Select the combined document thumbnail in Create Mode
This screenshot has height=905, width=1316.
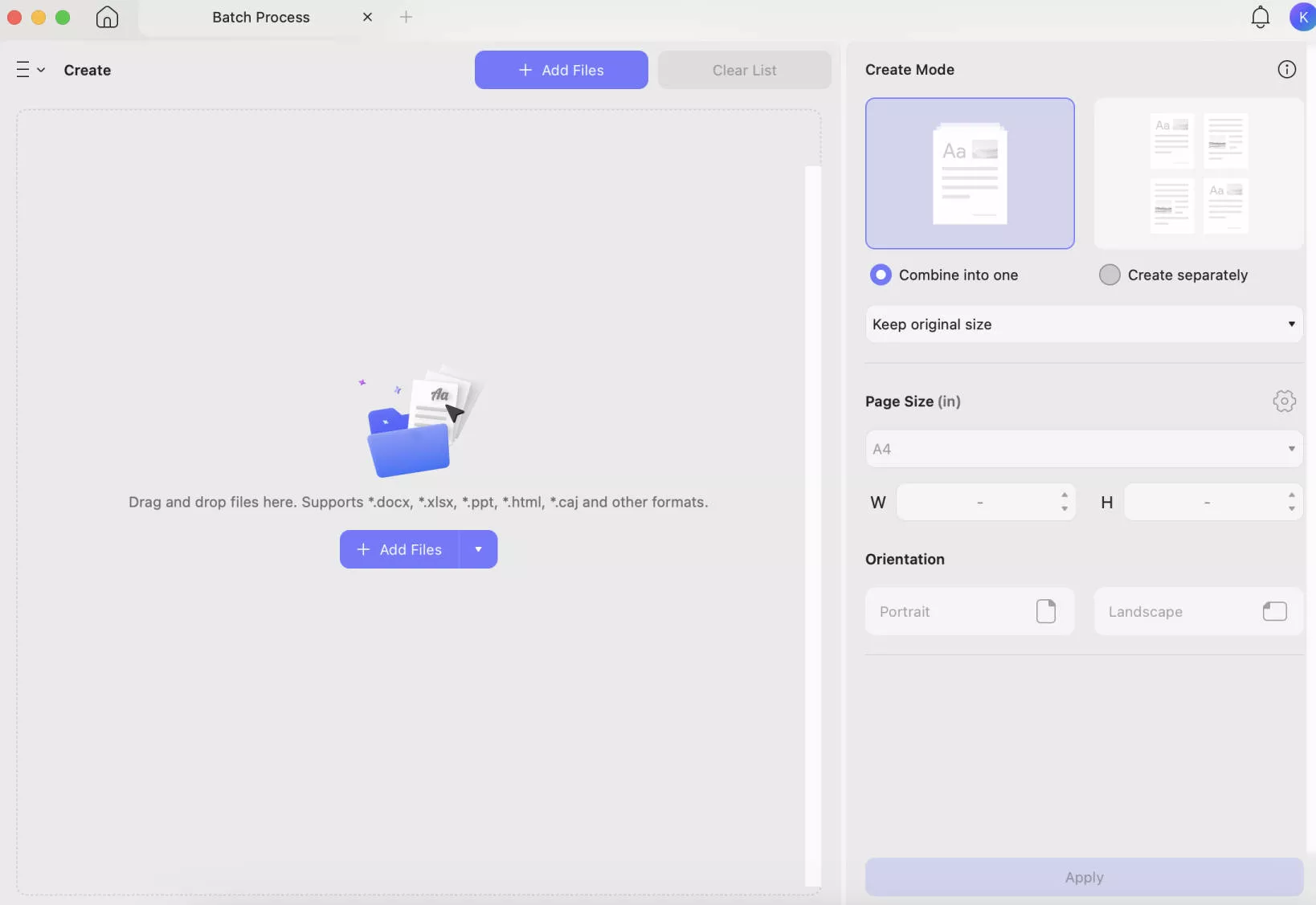(969, 173)
